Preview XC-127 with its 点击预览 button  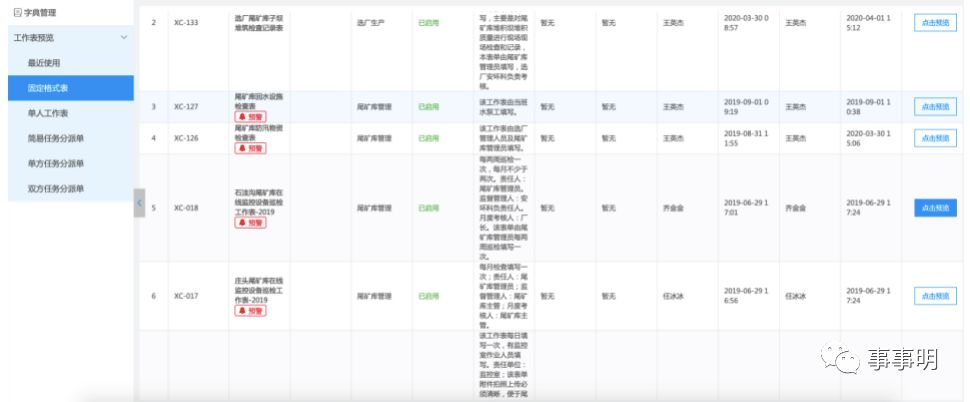(x=935, y=106)
